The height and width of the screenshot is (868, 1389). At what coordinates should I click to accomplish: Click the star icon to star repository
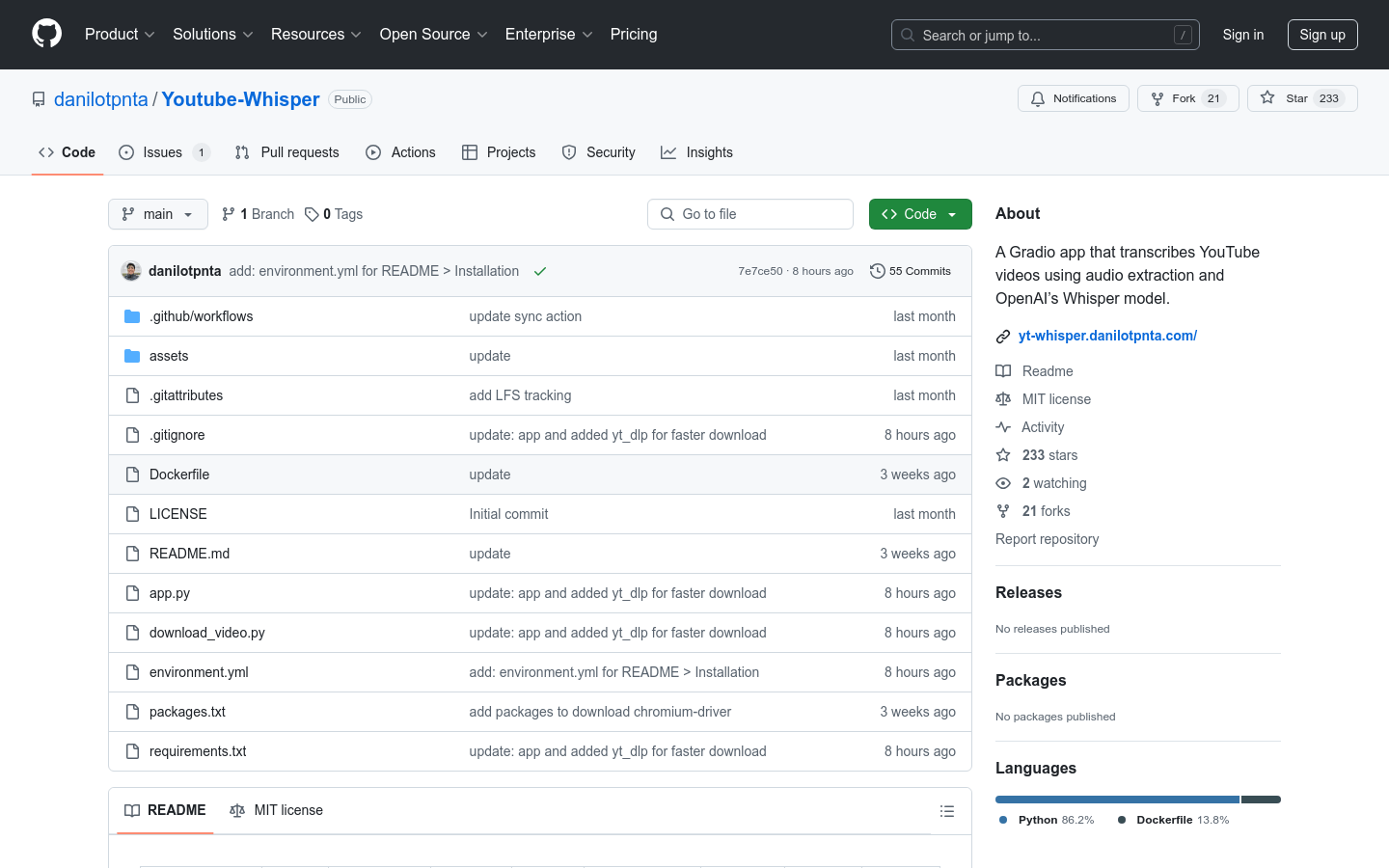(1267, 98)
